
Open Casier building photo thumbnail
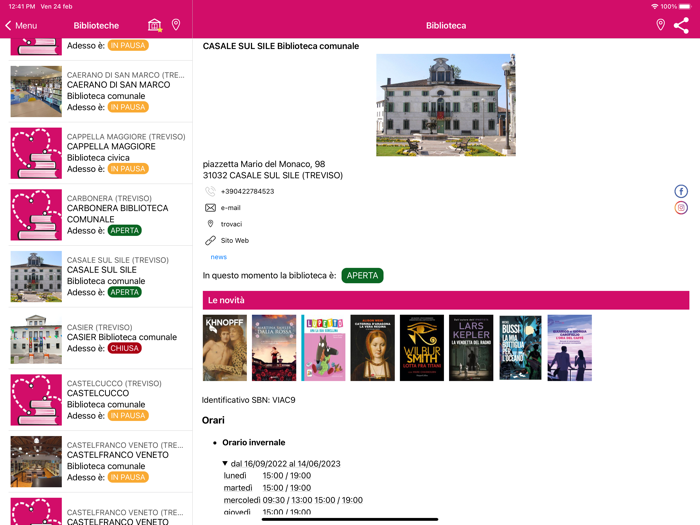tap(36, 339)
